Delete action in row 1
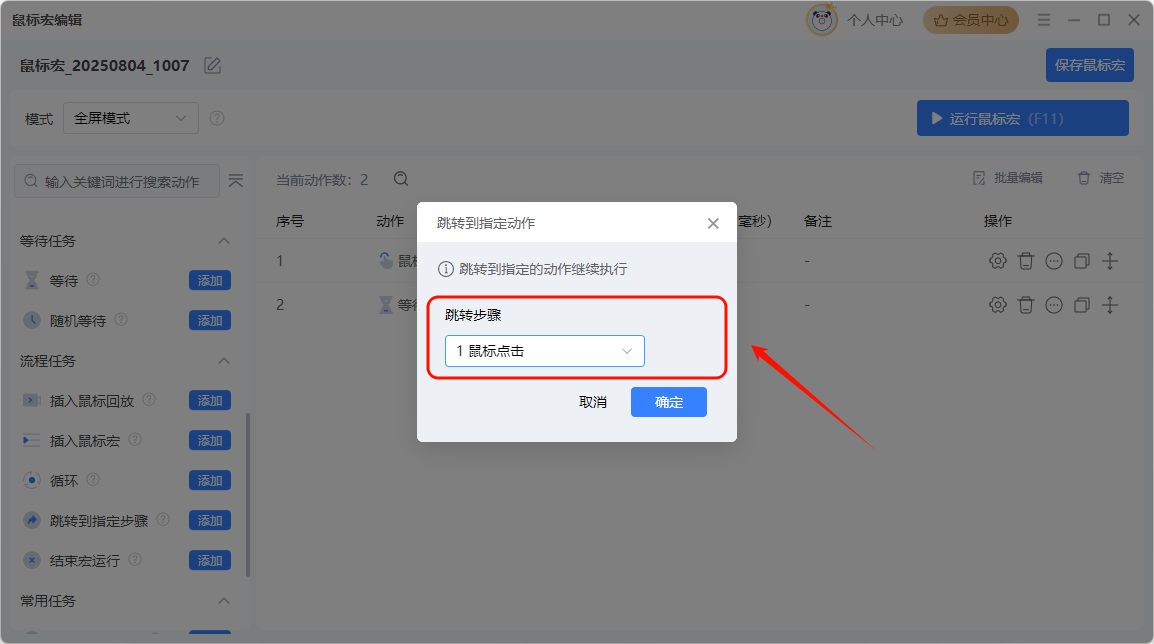 [x=1025, y=261]
